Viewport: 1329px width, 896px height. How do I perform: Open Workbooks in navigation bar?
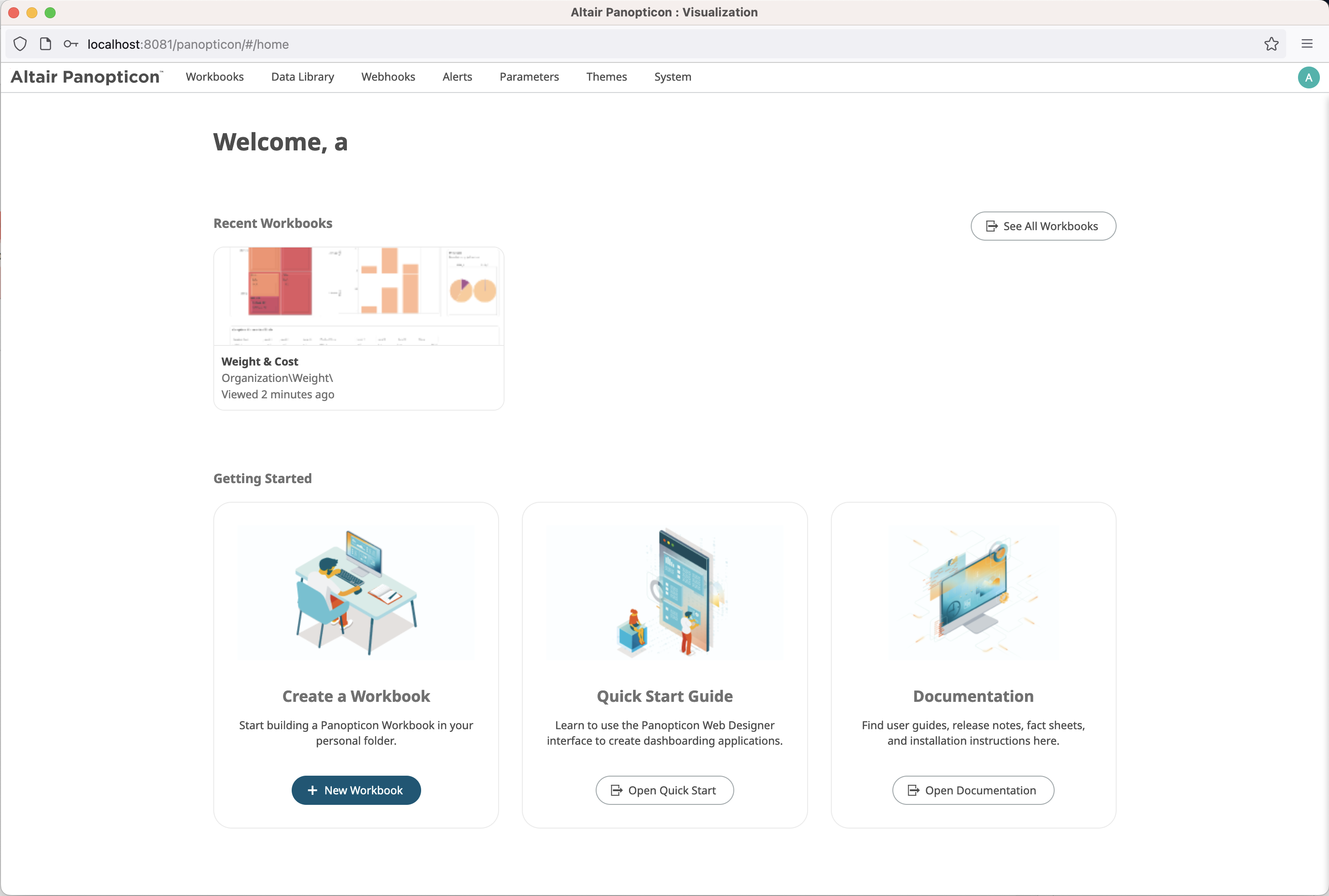(214, 77)
